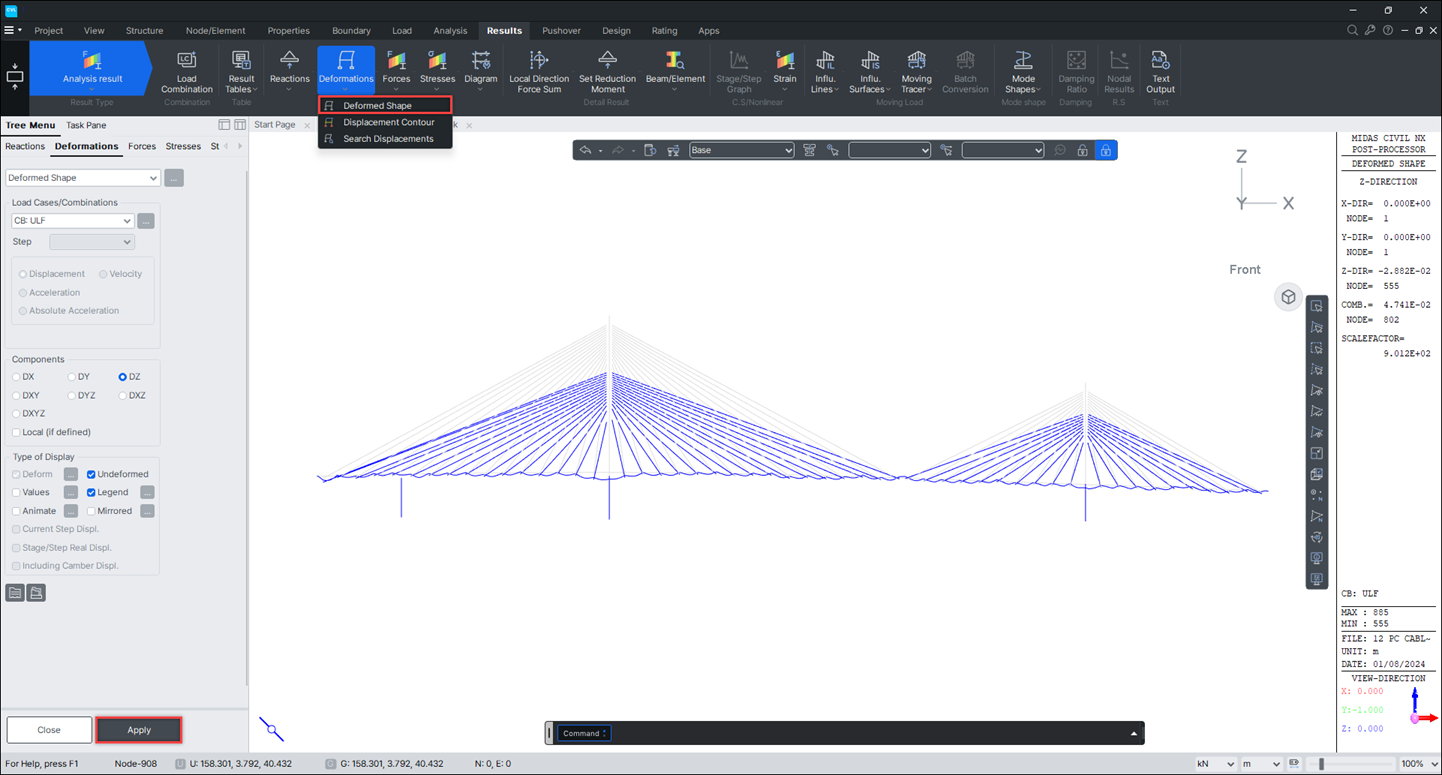1442x775 pixels.
Task: Open the m length unit dropdown
Action: coord(1260,764)
